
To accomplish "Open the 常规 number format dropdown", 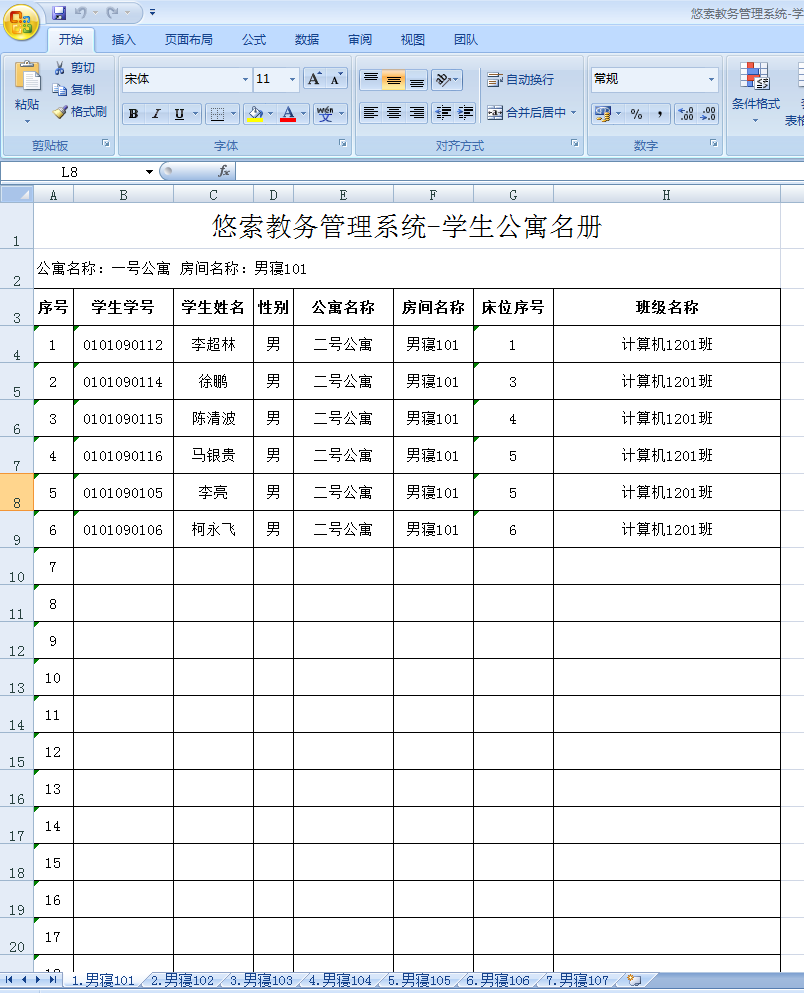I will click(712, 80).
